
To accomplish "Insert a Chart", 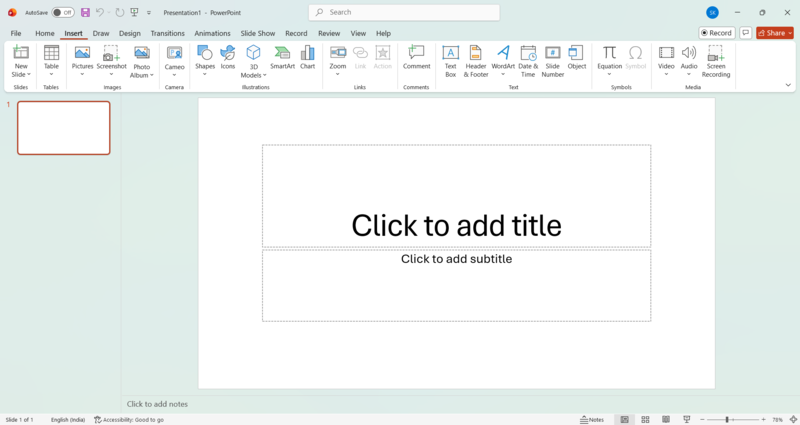I will coord(307,57).
